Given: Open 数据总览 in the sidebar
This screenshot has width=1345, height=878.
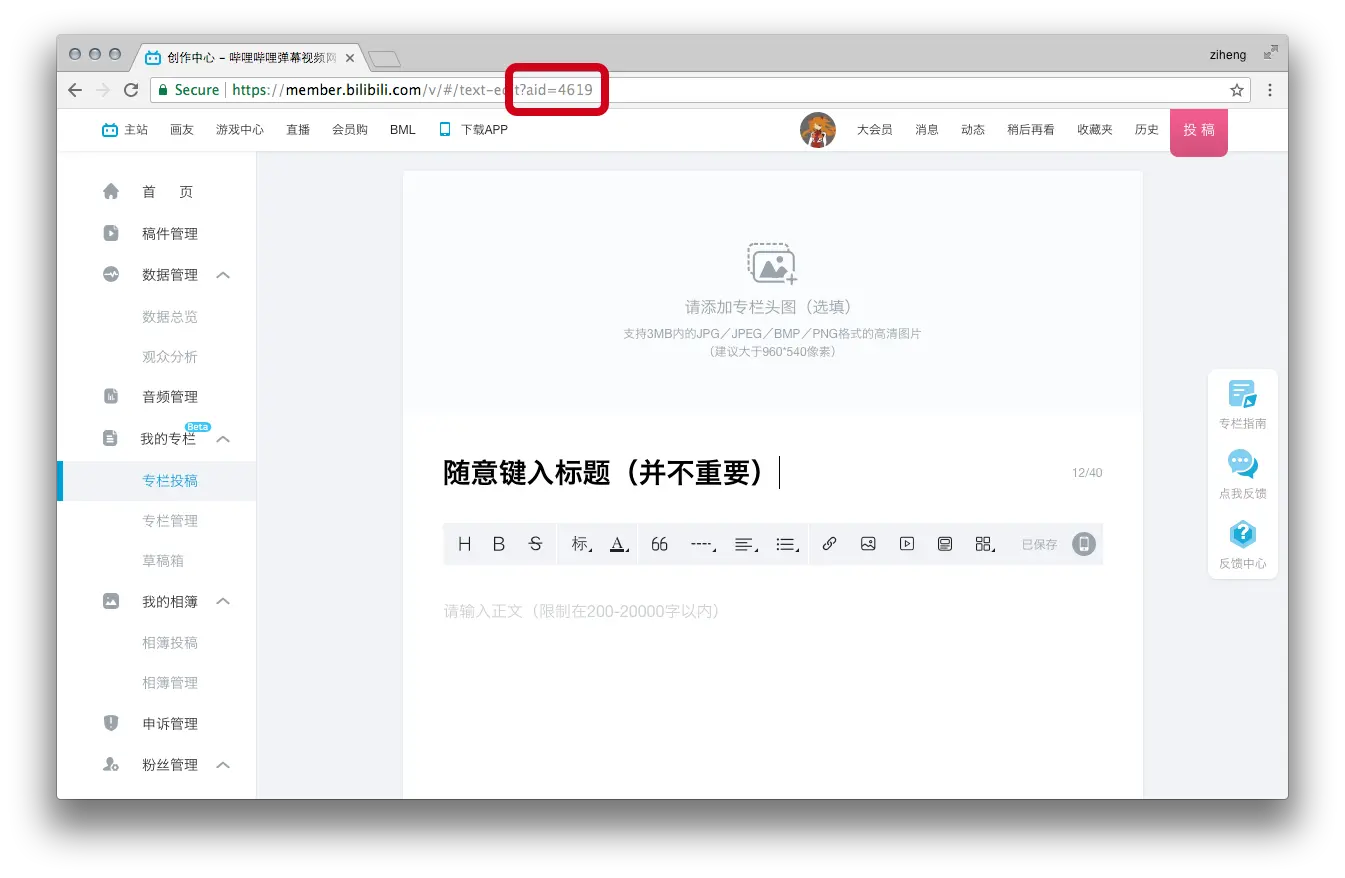Looking at the screenshot, I should [x=170, y=317].
